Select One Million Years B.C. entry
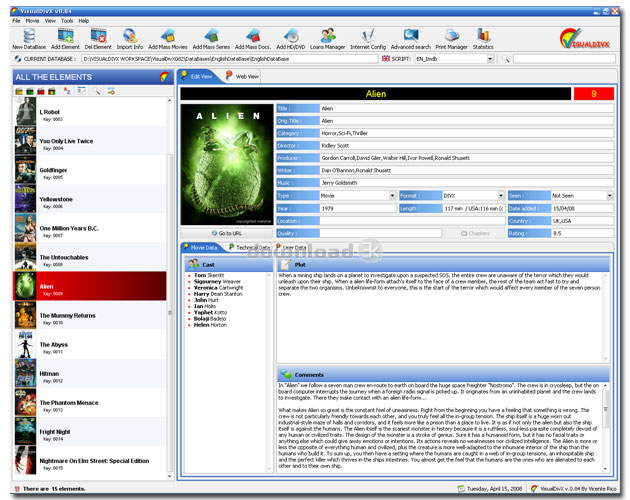 click(90, 228)
